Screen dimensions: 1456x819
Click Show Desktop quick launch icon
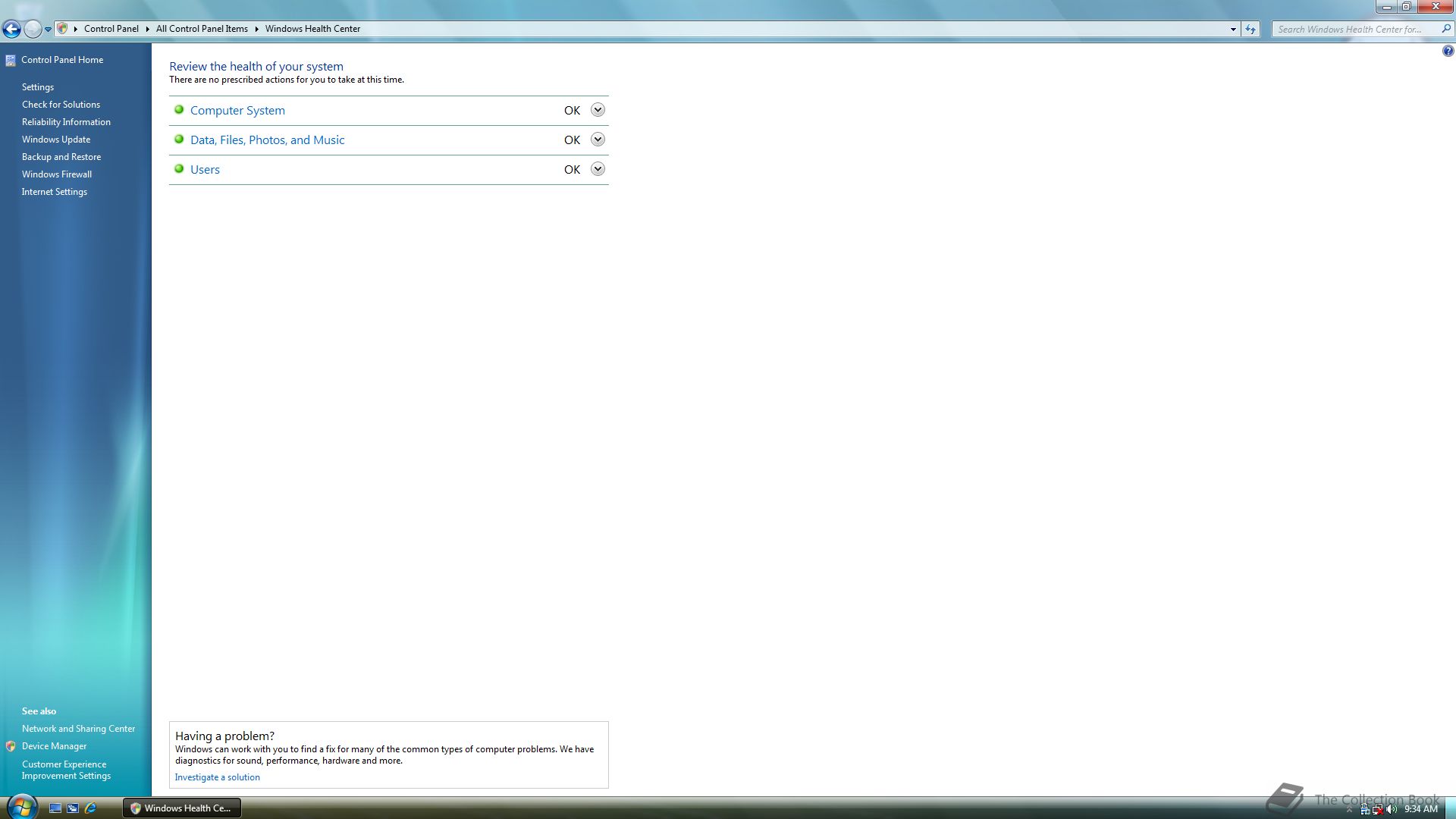[55, 808]
